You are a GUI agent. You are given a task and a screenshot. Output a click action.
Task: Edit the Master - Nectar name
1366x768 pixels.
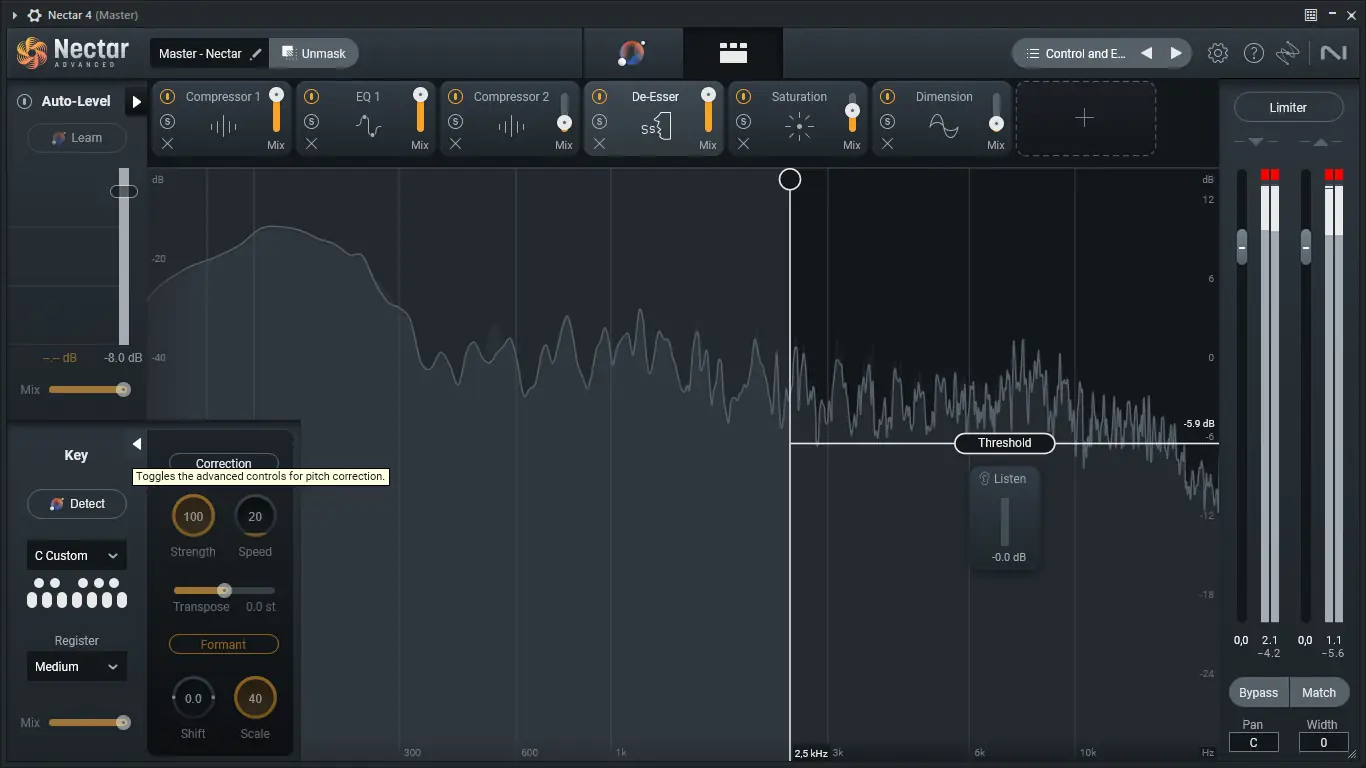pos(256,54)
